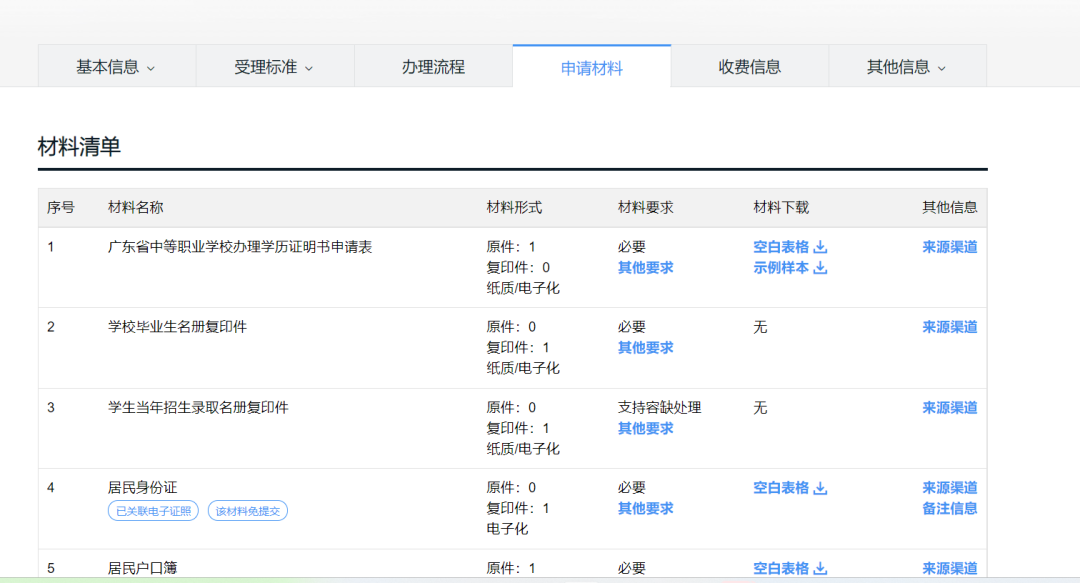Switch to the 办理流程 tab

(x=433, y=67)
